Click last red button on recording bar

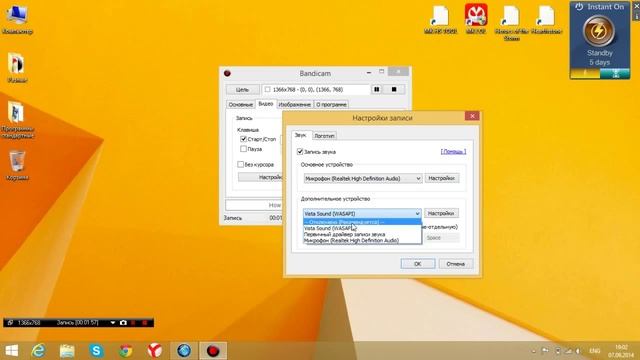point(144,322)
